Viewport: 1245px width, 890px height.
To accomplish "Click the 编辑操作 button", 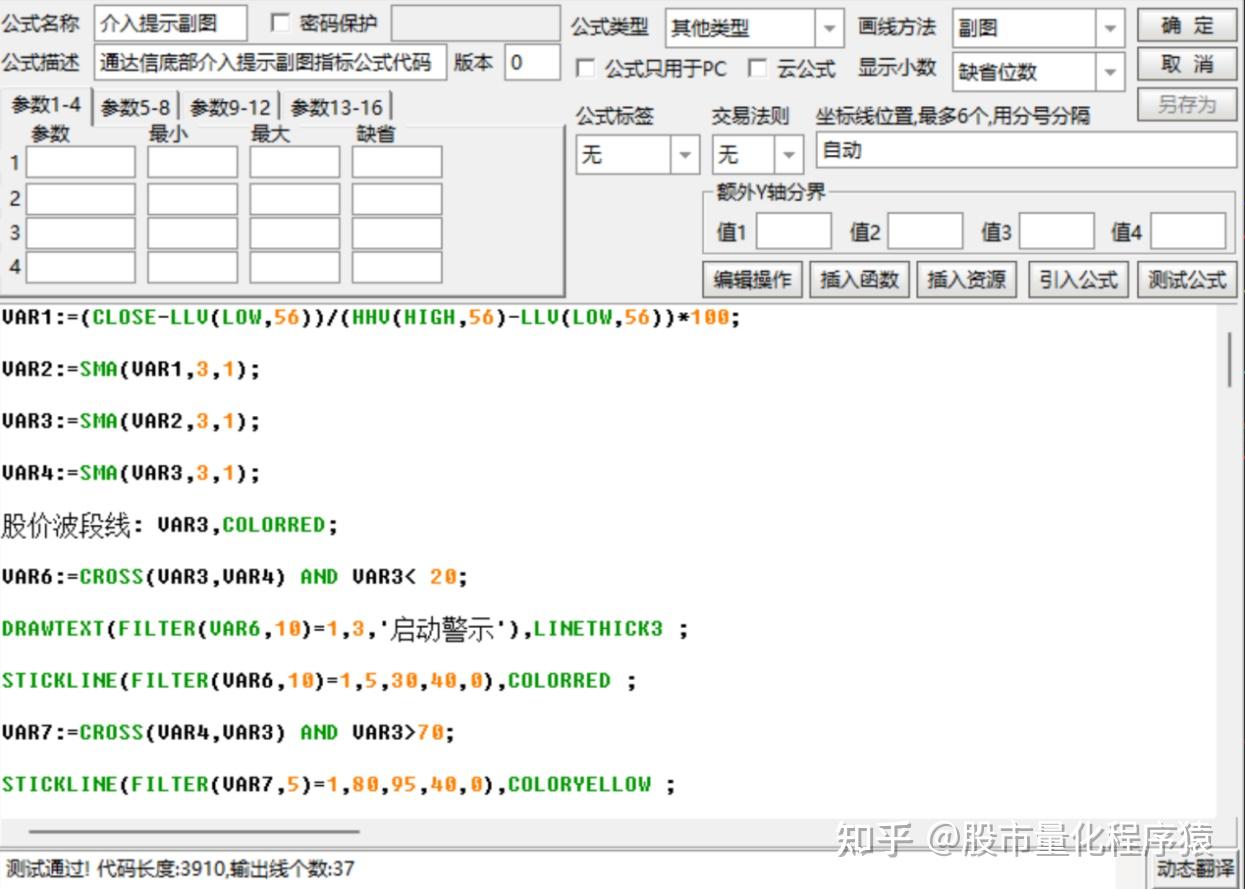I will (752, 280).
